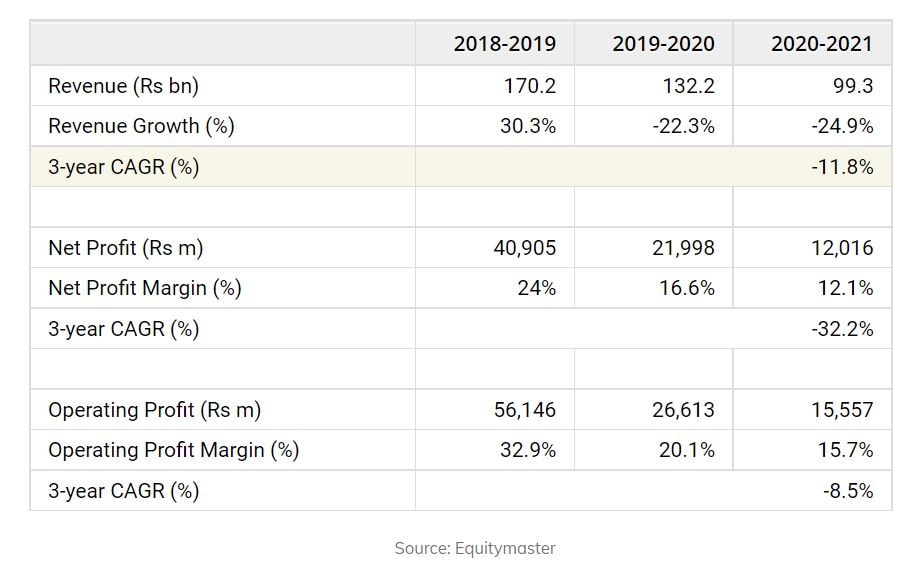The image size is (921, 566).
Task: Select the 2019-2020 column header
Action: [663, 44]
